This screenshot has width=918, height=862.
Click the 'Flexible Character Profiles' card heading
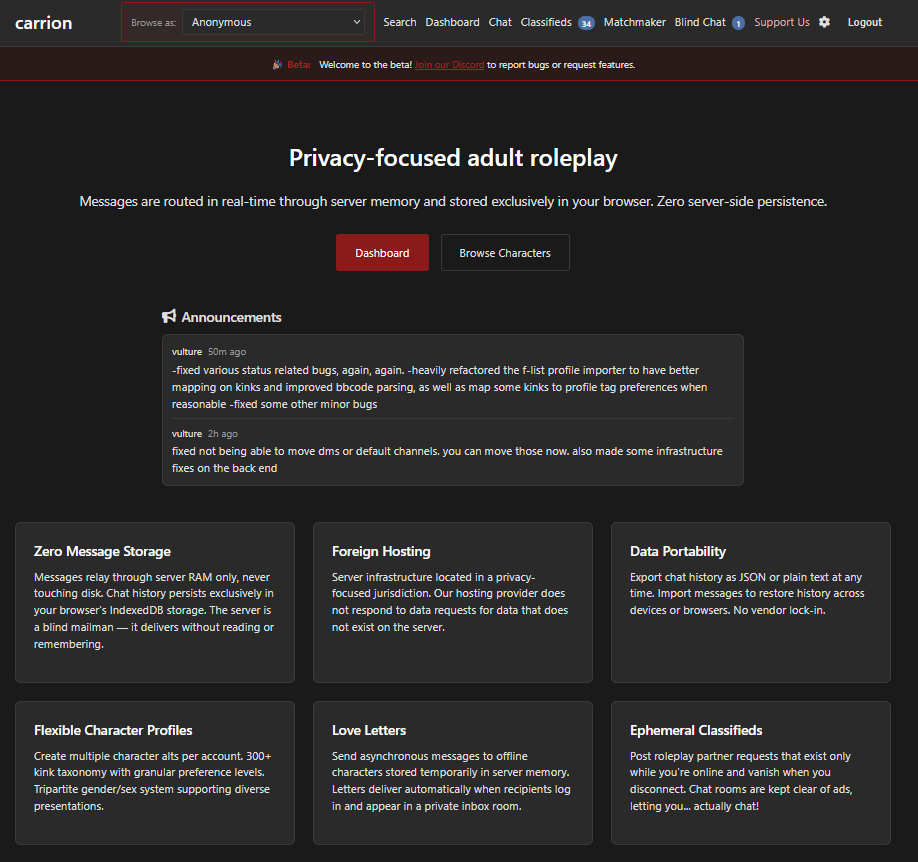pos(113,730)
